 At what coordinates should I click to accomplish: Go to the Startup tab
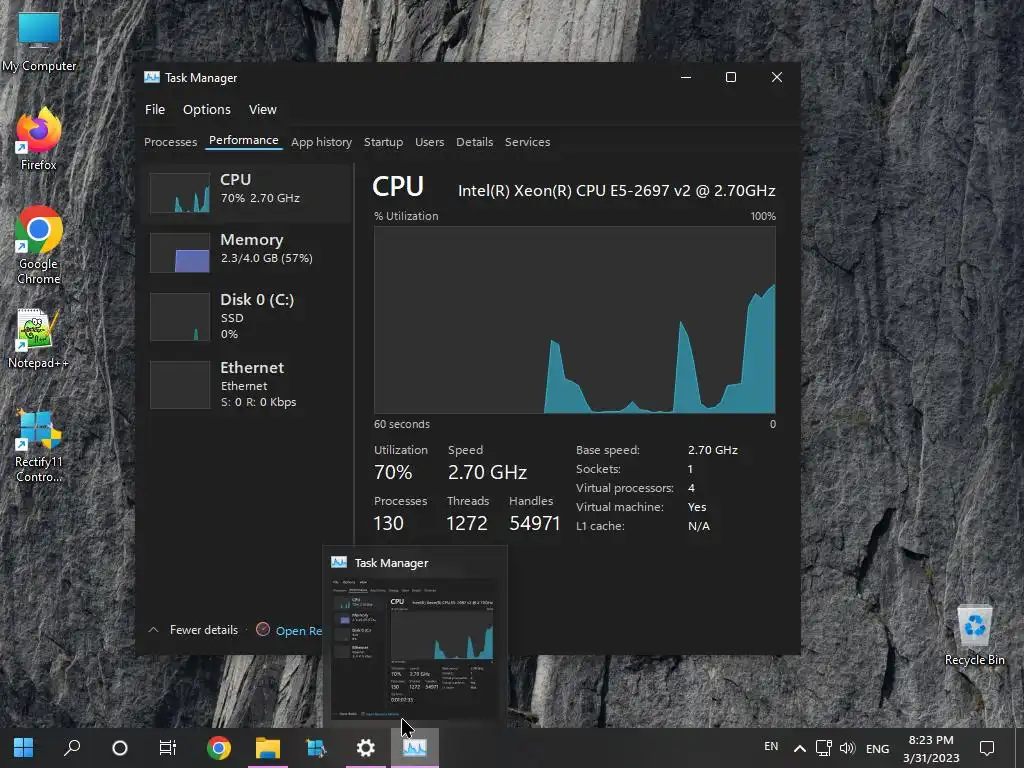click(383, 142)
